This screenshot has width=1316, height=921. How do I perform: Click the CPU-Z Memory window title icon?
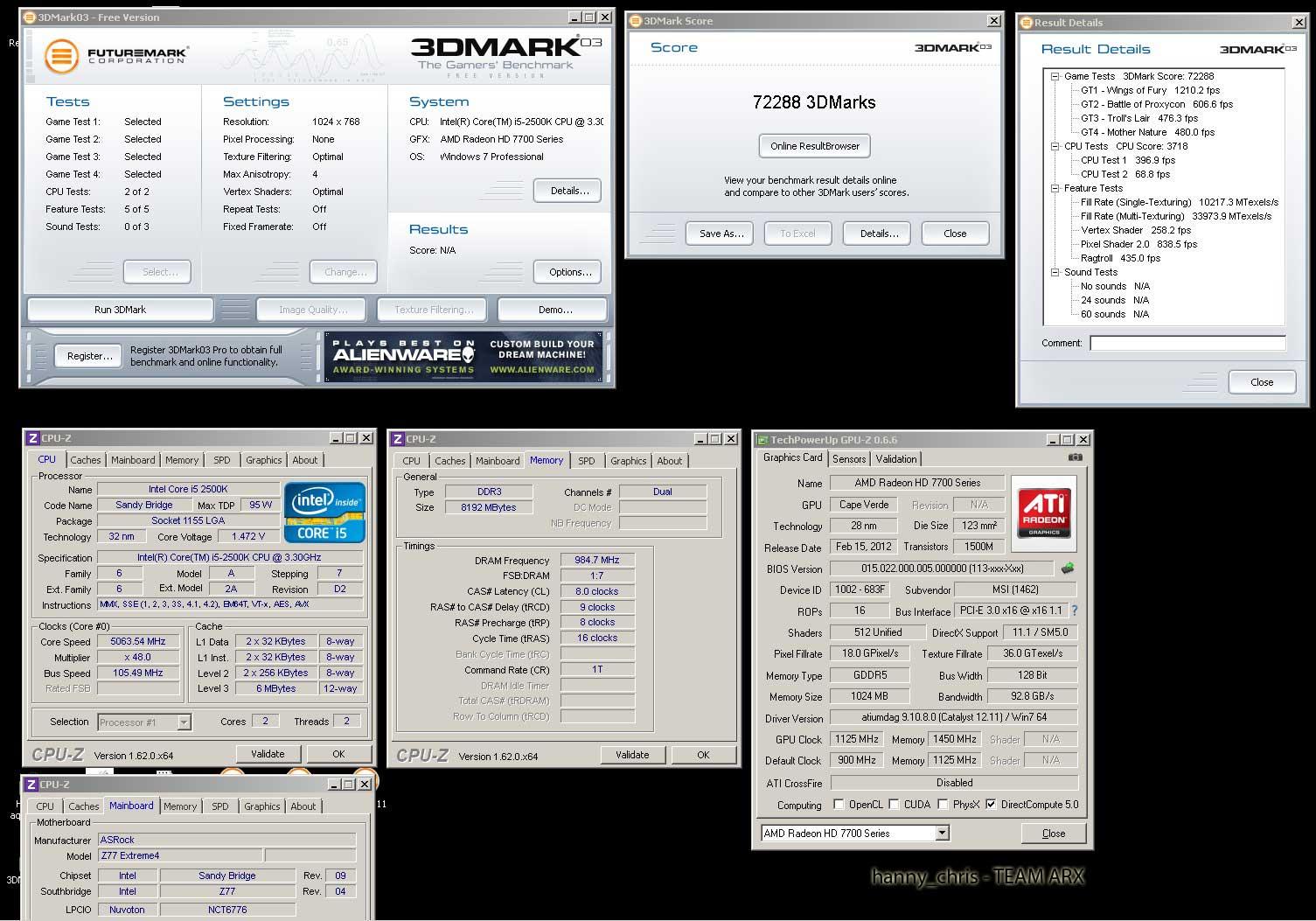397,439
